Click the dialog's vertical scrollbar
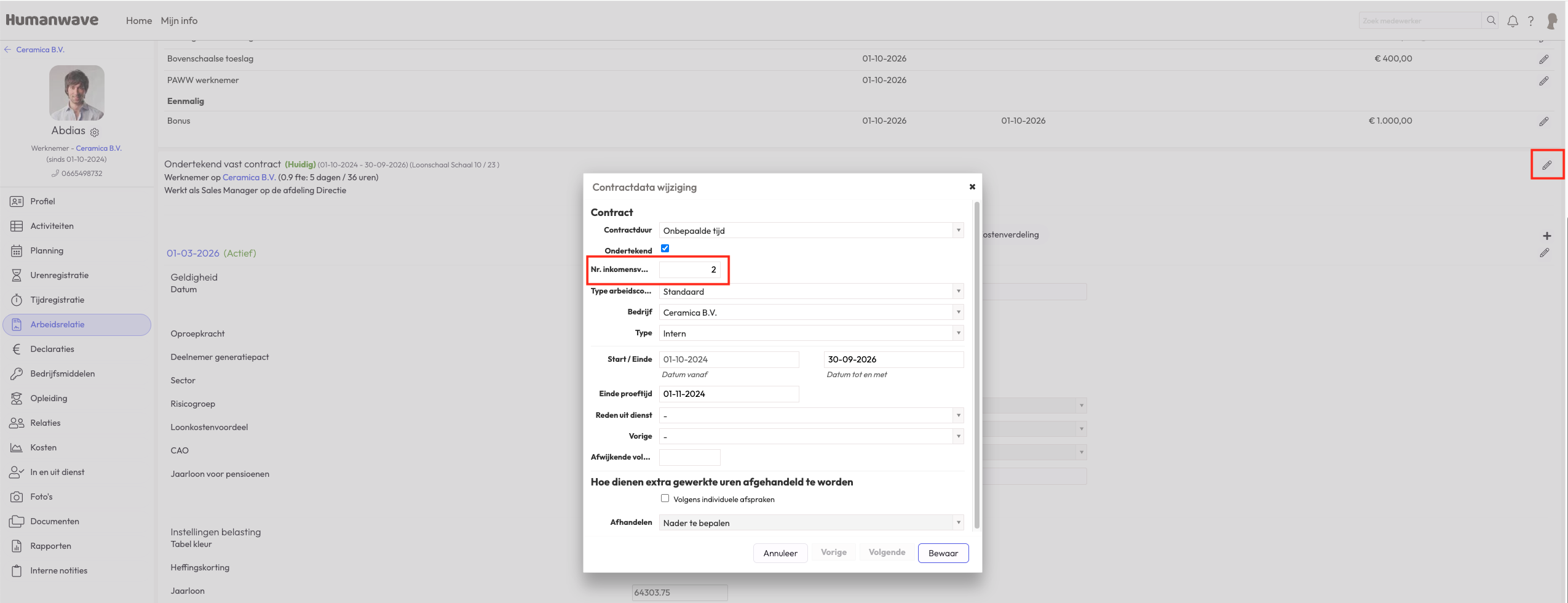Screen dimensions: 1568x603 point(976,363)
